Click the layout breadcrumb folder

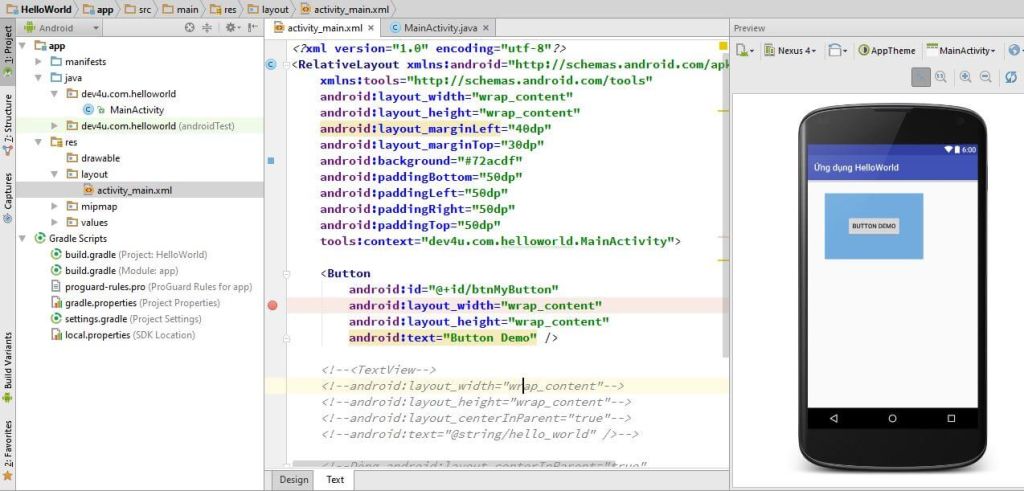click(268, 9)
